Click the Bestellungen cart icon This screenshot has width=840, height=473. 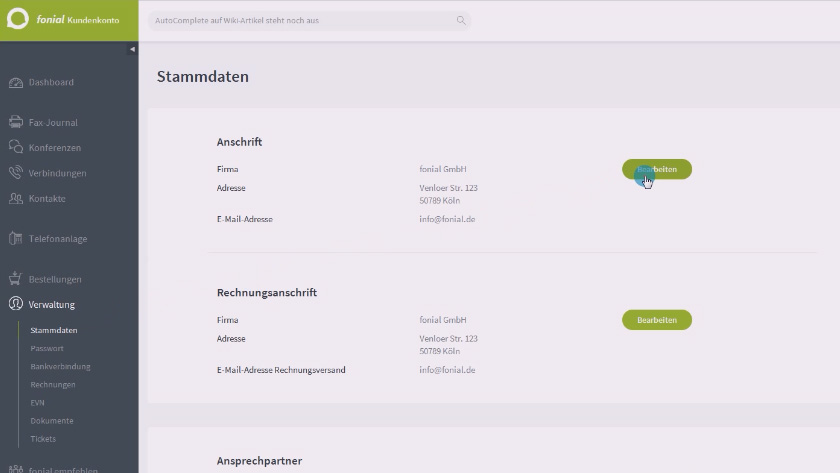(x=16, y=279)
